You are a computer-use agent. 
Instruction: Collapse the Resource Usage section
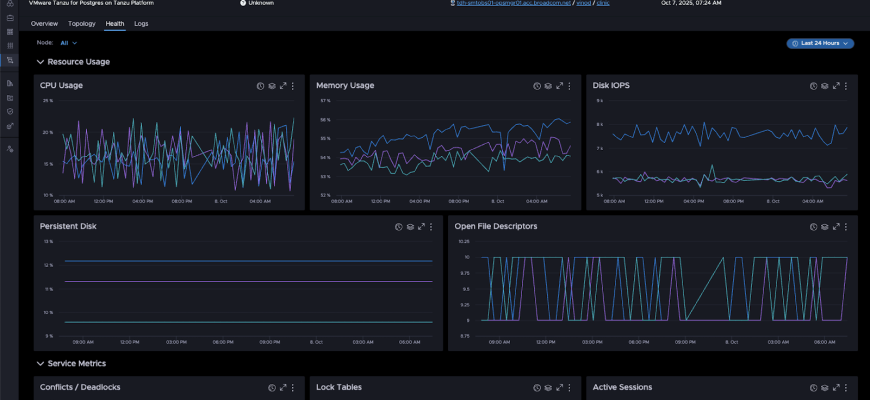pyautogui.click(x=41, y=62)
